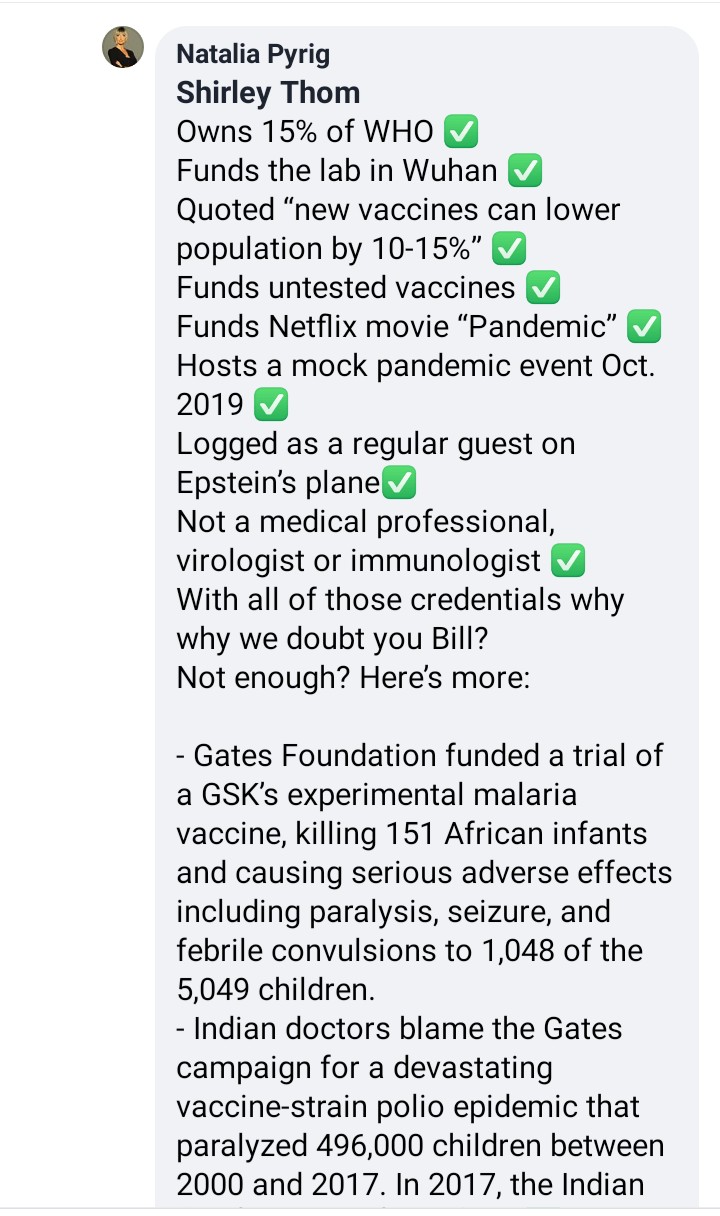Click the checkmark after Funds the lab in Wuhan
Screen dimensions: 720x1216
click(x=525, y=171)
